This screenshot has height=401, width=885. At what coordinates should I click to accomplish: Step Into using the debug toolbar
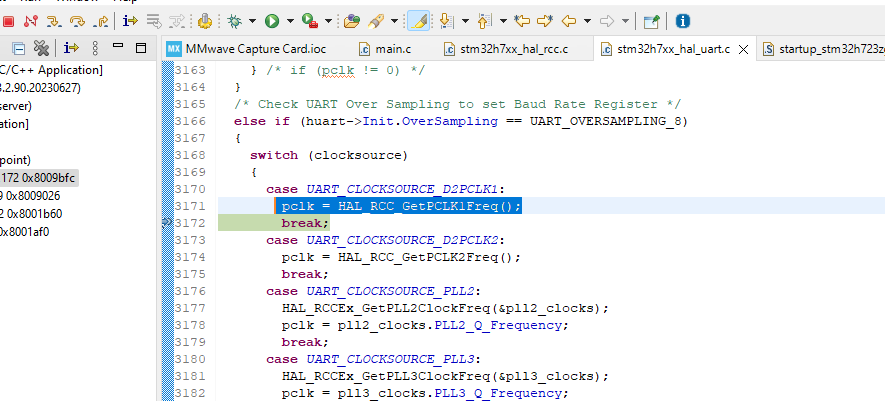54,21
